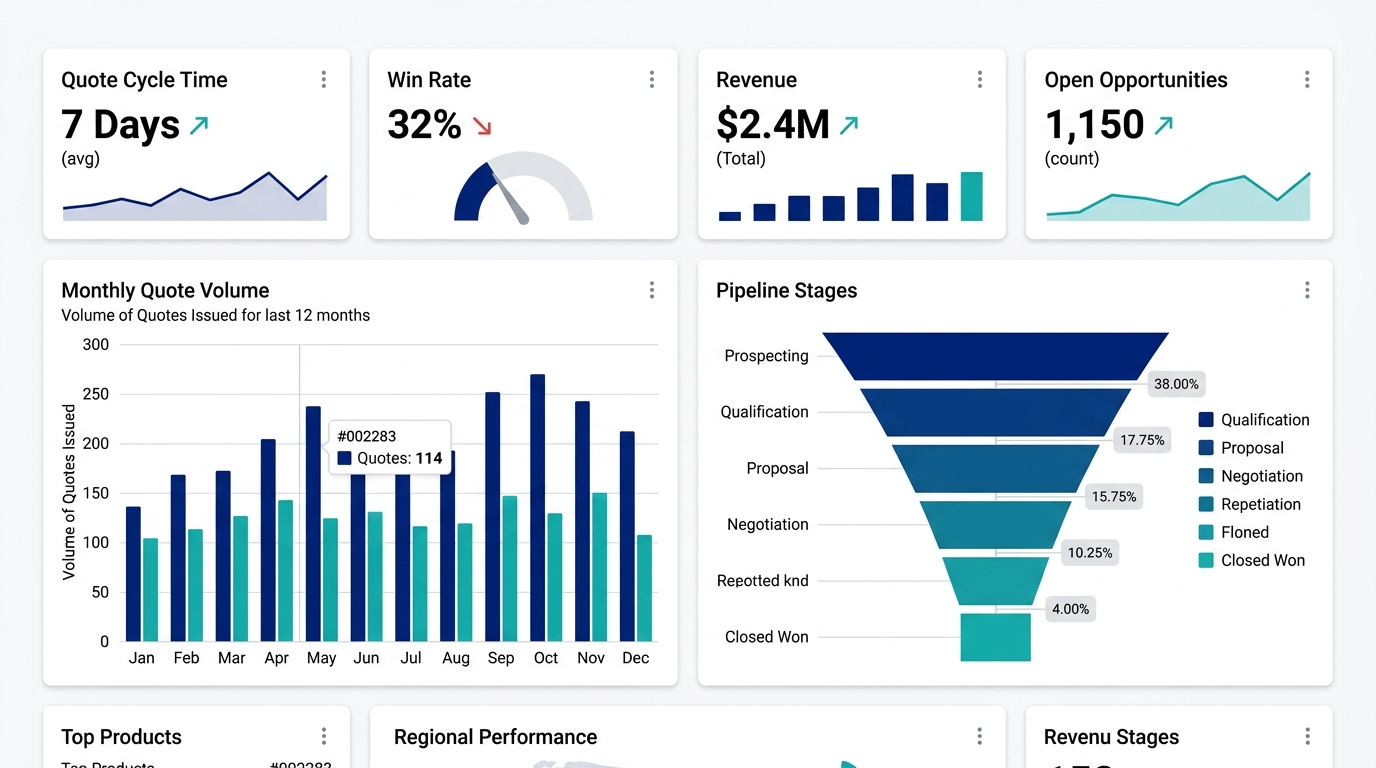1376x768 pixels.
Task: Open the Quote Cycle Time options menu
Action: [x=323, y=79]
